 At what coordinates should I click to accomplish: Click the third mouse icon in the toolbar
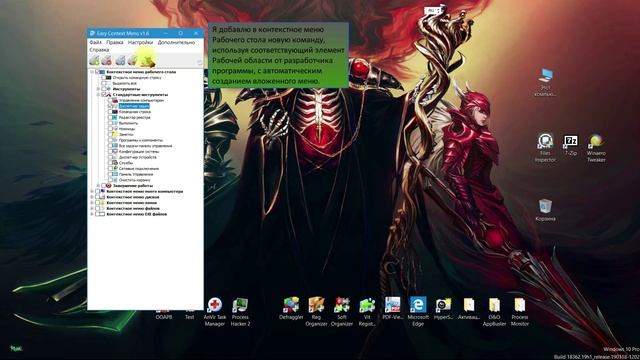coord(120,61)
